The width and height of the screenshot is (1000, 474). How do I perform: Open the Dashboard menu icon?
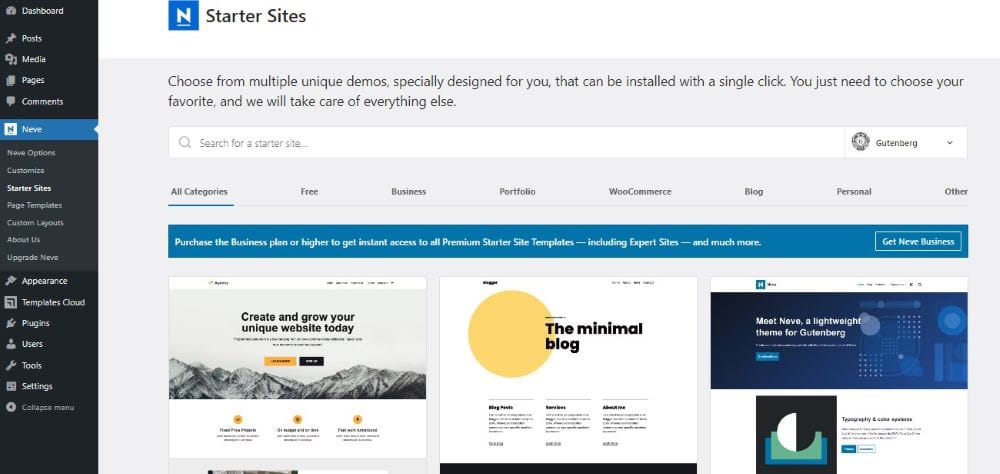click(x=11, y=11)
